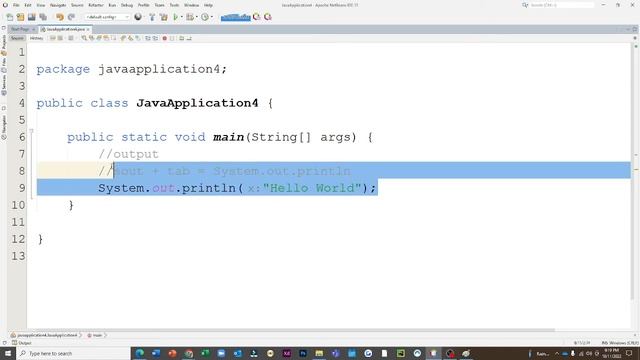Click the New File toolbar icon
Image resolution: width=640 pixels, height=360 pixels.
pos(9,17)
